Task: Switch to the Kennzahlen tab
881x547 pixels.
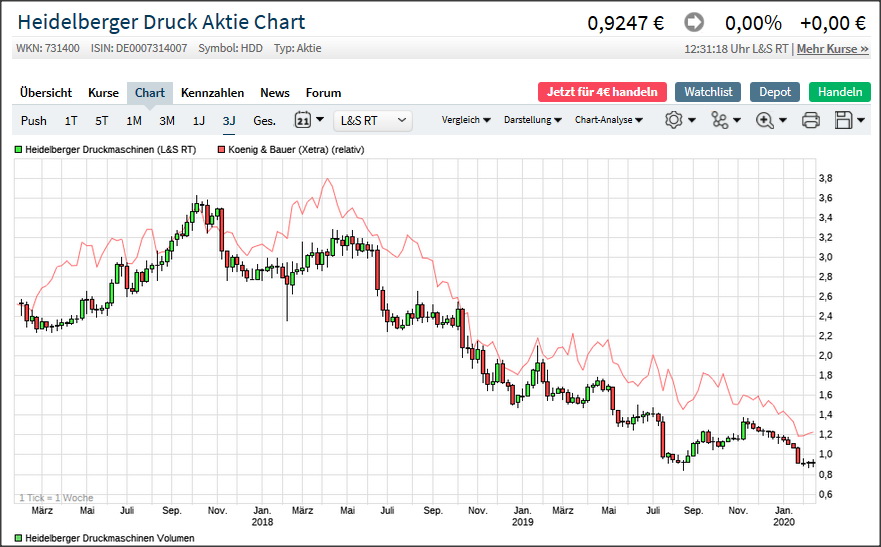Action: pyautogui.click(x=212, y=93)
